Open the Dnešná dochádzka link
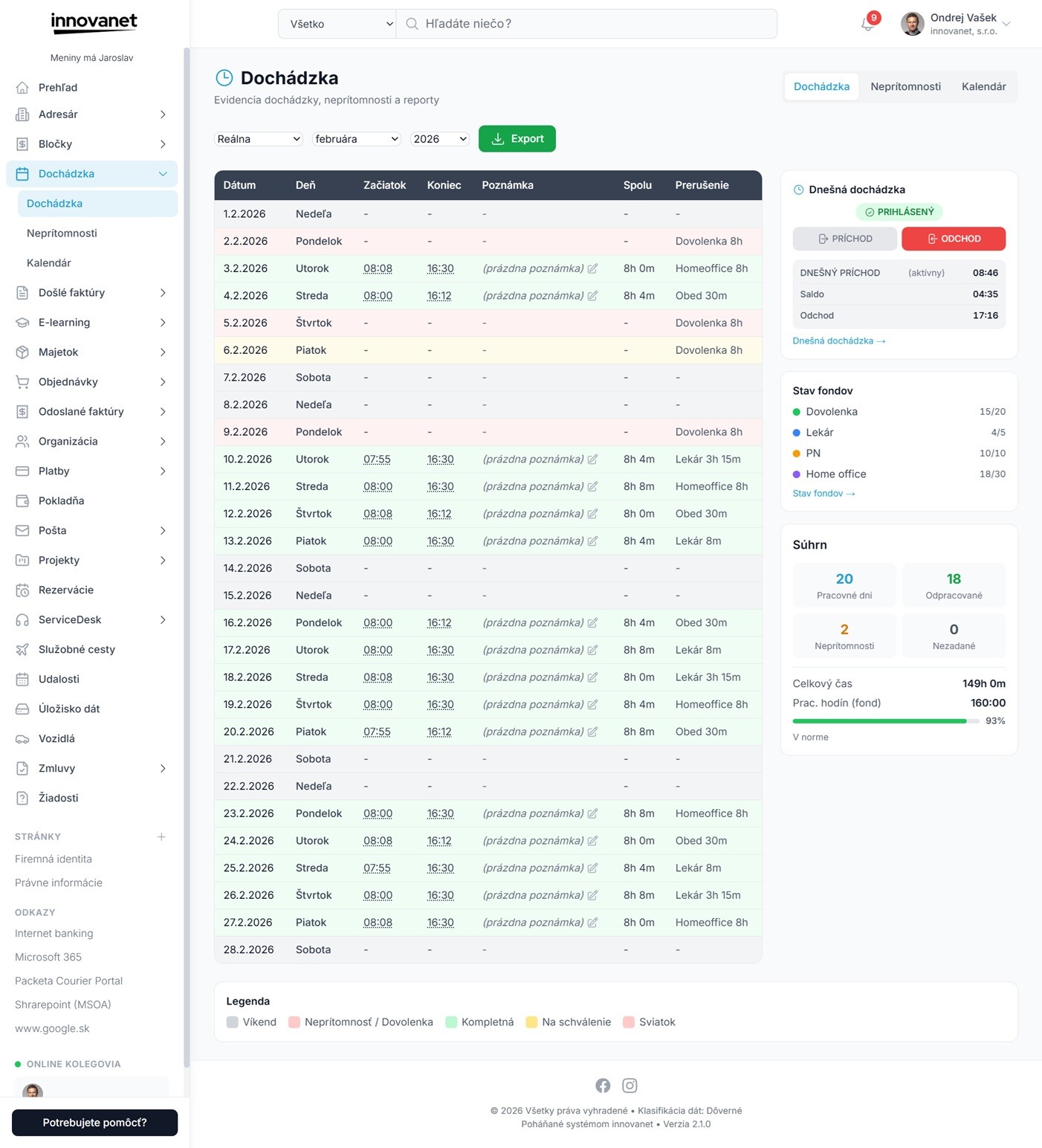The image size is (1042, 1148). [x=839, y=341]
